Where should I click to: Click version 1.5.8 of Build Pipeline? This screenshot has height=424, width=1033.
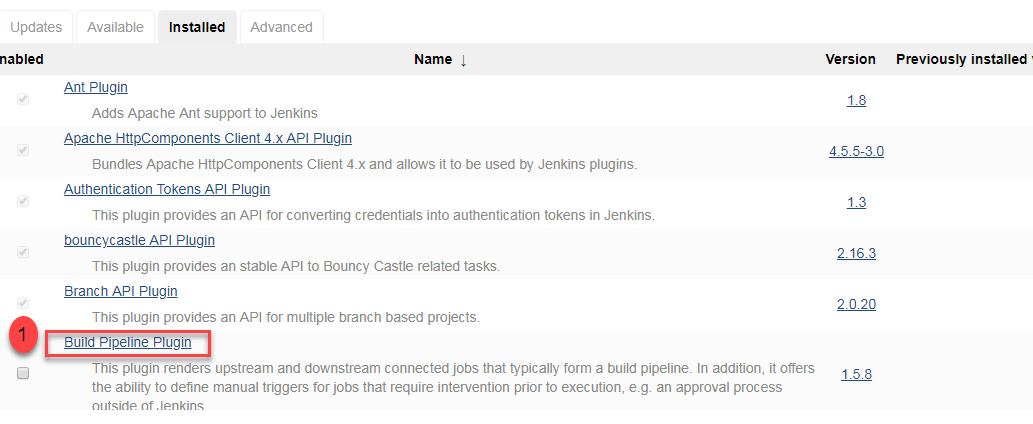(x=856, y=374)
